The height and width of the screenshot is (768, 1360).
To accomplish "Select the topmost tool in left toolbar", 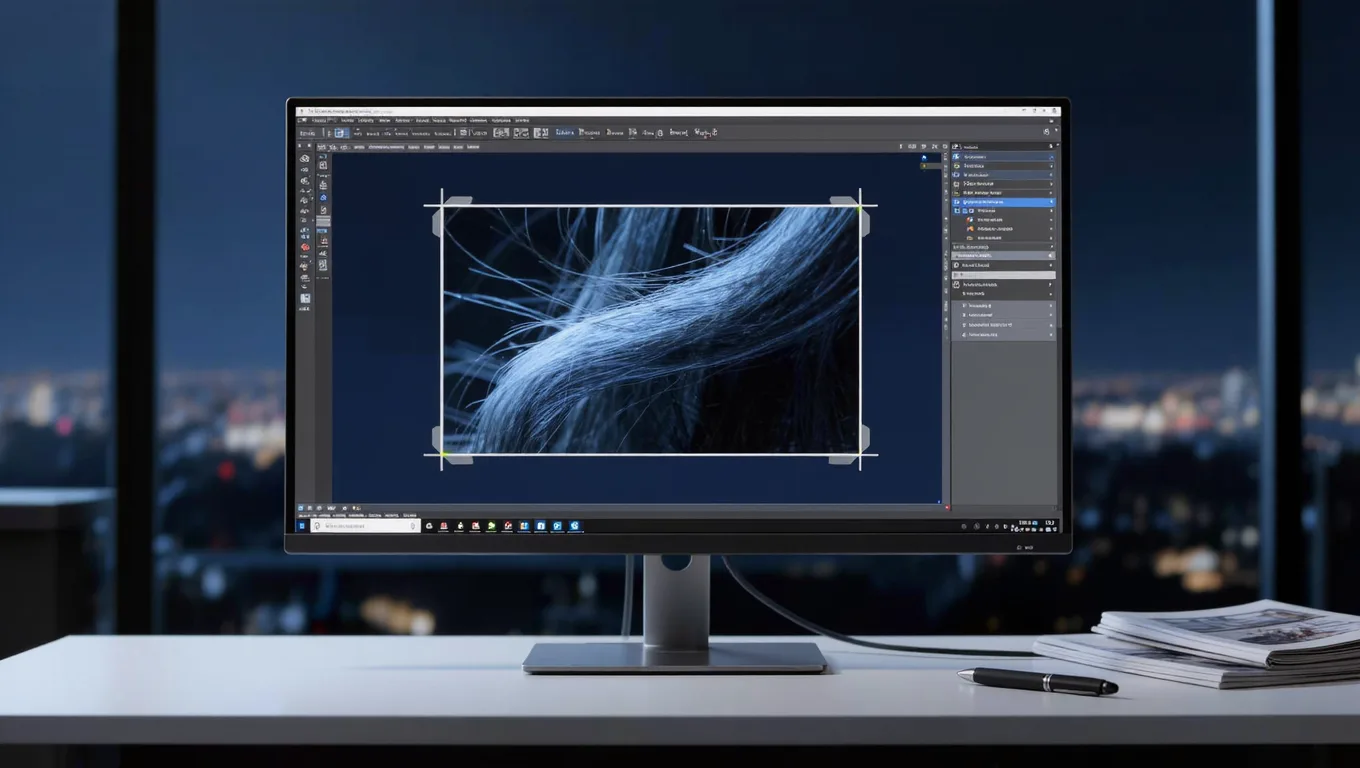I will tap(304, 158).
